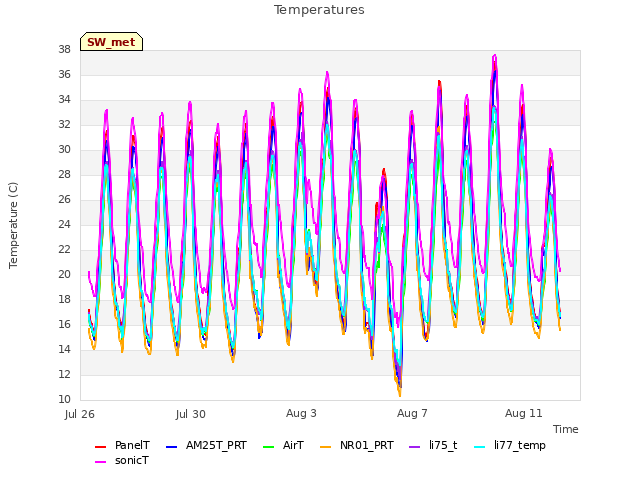This screenshot has width=640, height=480.
Task: Click the Aug 7 x-axis label
Action: click(412, 413)
